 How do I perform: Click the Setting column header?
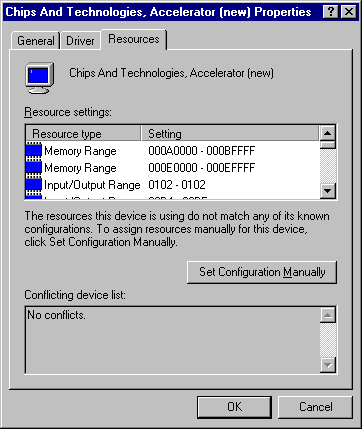coord(230,134)
